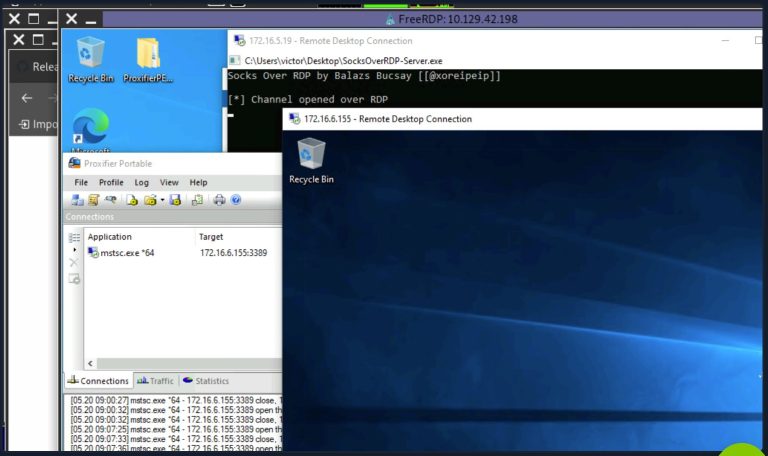Screen dimensions: 768x456
Task: Click 'Channel opened over RDP' console line
Action: tap(308, 99)
